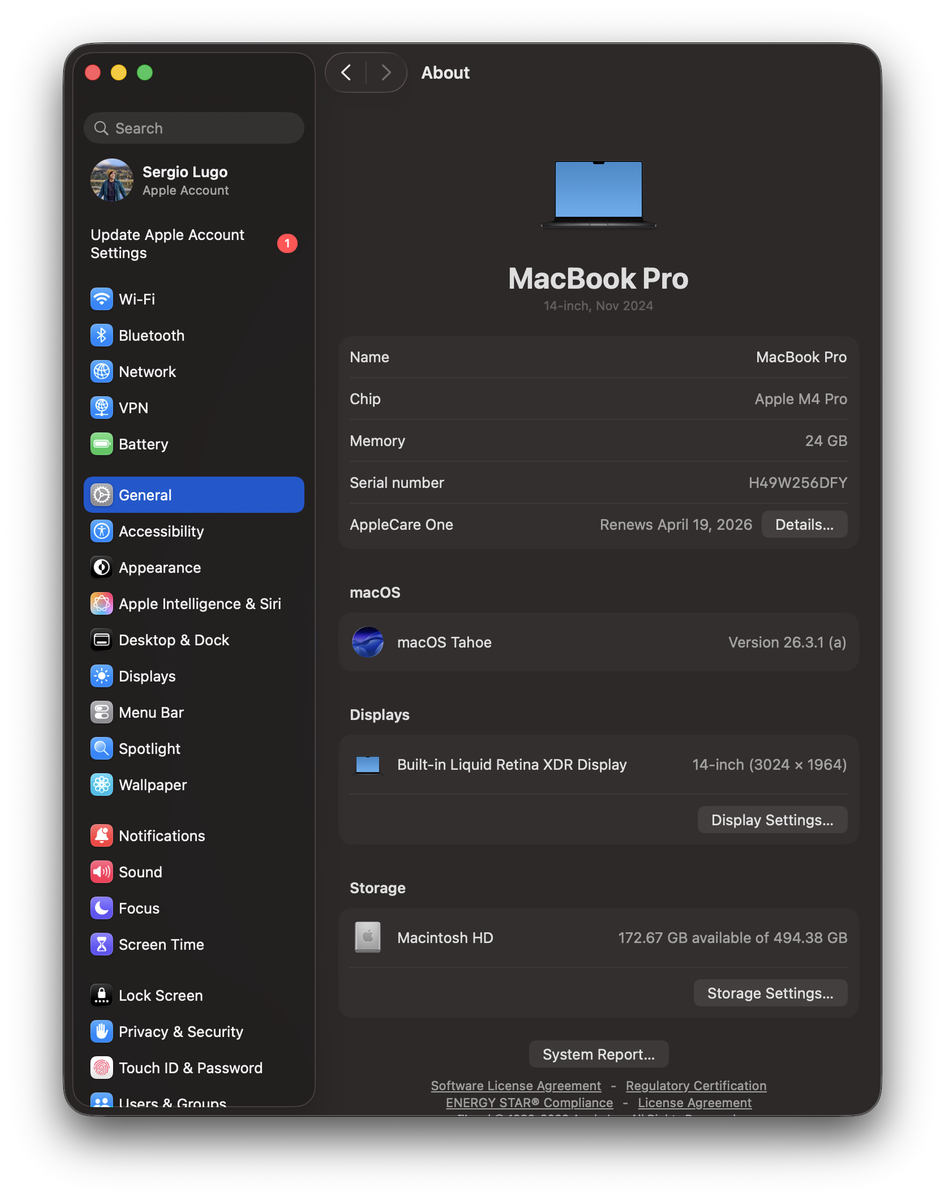
Task: Open Wi-Fi settings via its sidebar icon
Action: pyautogui.click(x=101, y=299)
